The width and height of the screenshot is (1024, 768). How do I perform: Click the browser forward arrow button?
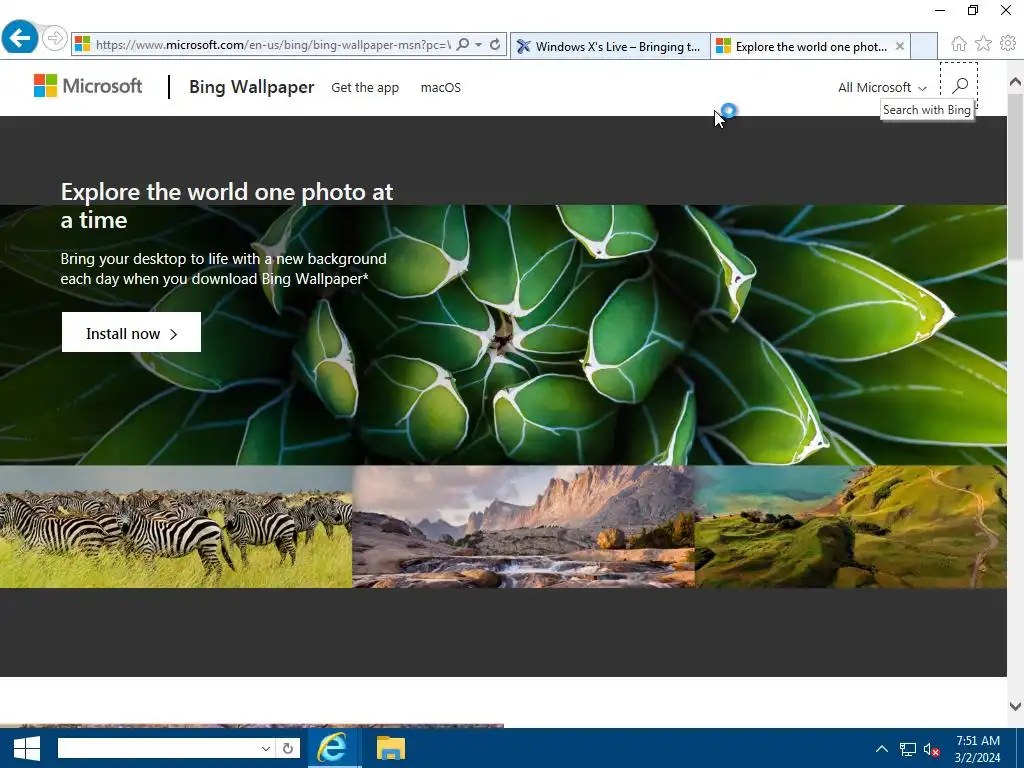(55, 39)
